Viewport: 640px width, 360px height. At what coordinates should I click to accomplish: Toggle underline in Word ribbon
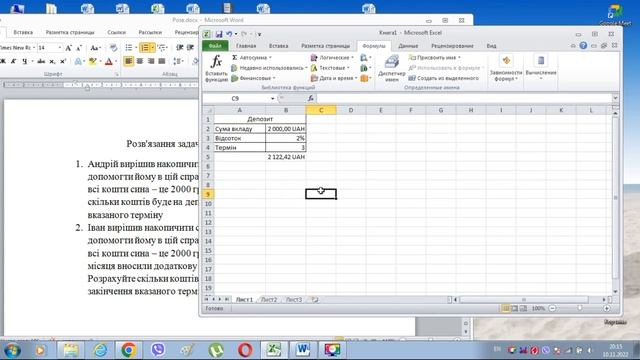click(24, 61)
